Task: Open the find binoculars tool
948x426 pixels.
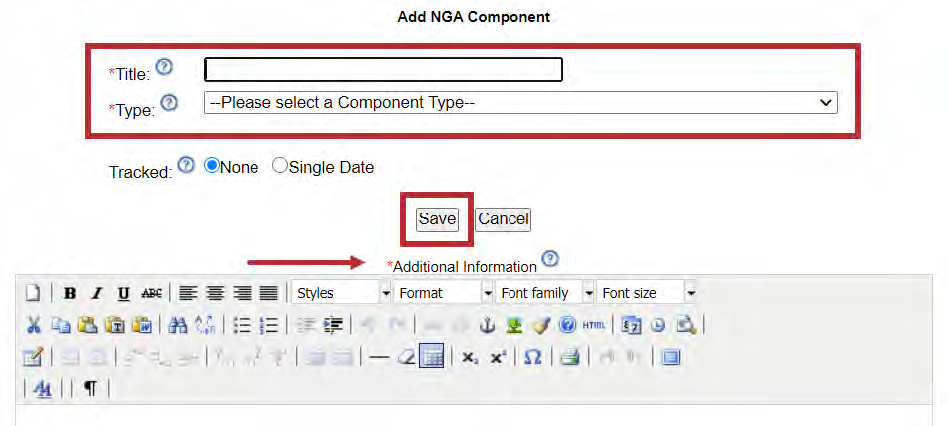Action: 178,325
